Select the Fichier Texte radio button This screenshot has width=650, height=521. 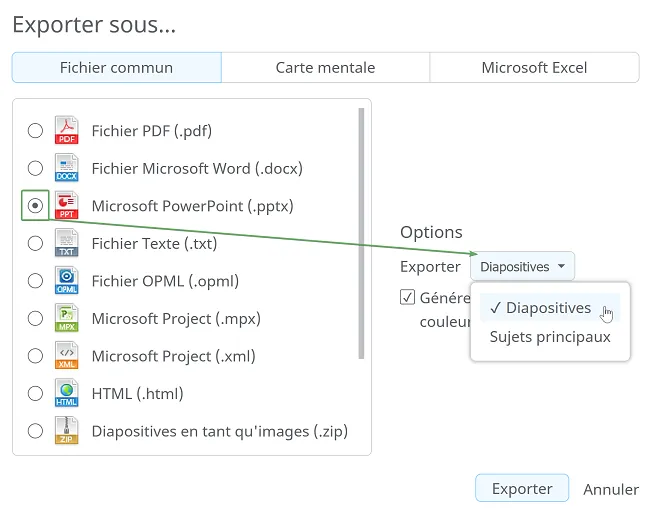coord(35,243)
